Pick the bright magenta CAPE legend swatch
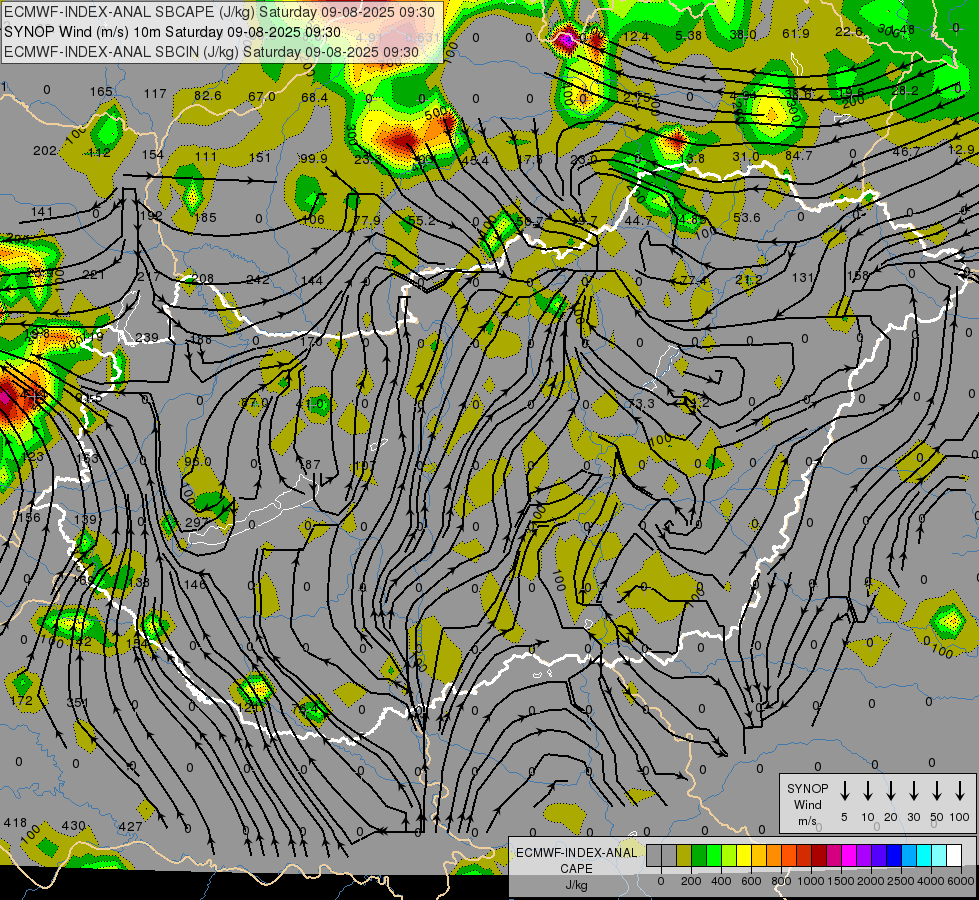Viewport: 979px width, 900px height. coord(849,856)
